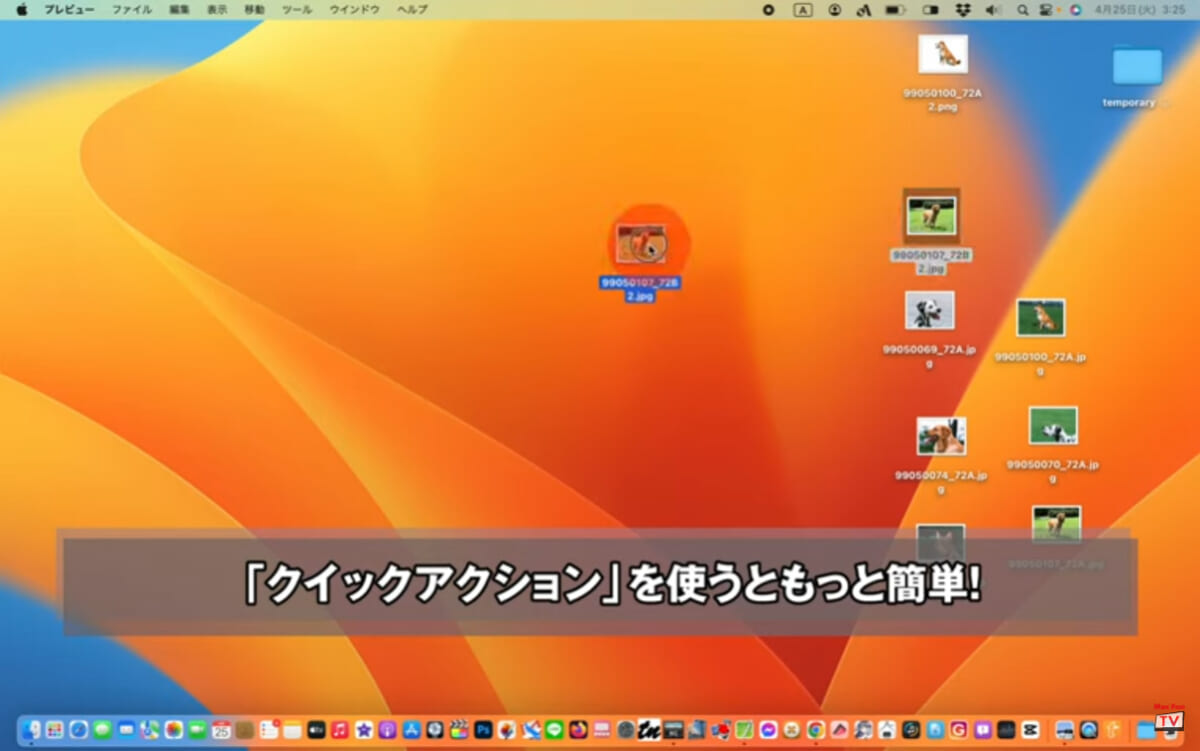The width and height of the screenshot is (1200, 751).
Task: Click the Siri icon in menu bar
Action: (x=1076, y=9)
